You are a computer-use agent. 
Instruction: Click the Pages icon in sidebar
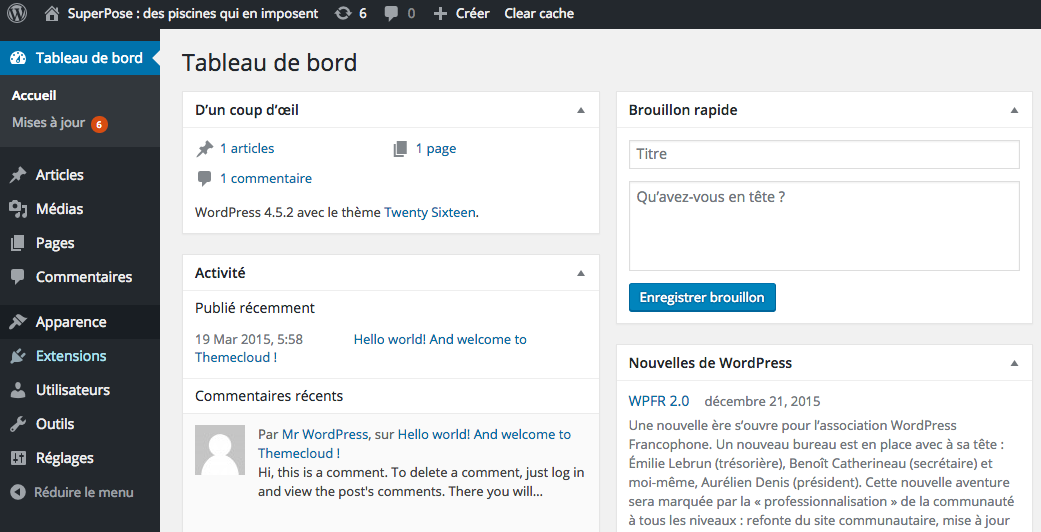18,243
